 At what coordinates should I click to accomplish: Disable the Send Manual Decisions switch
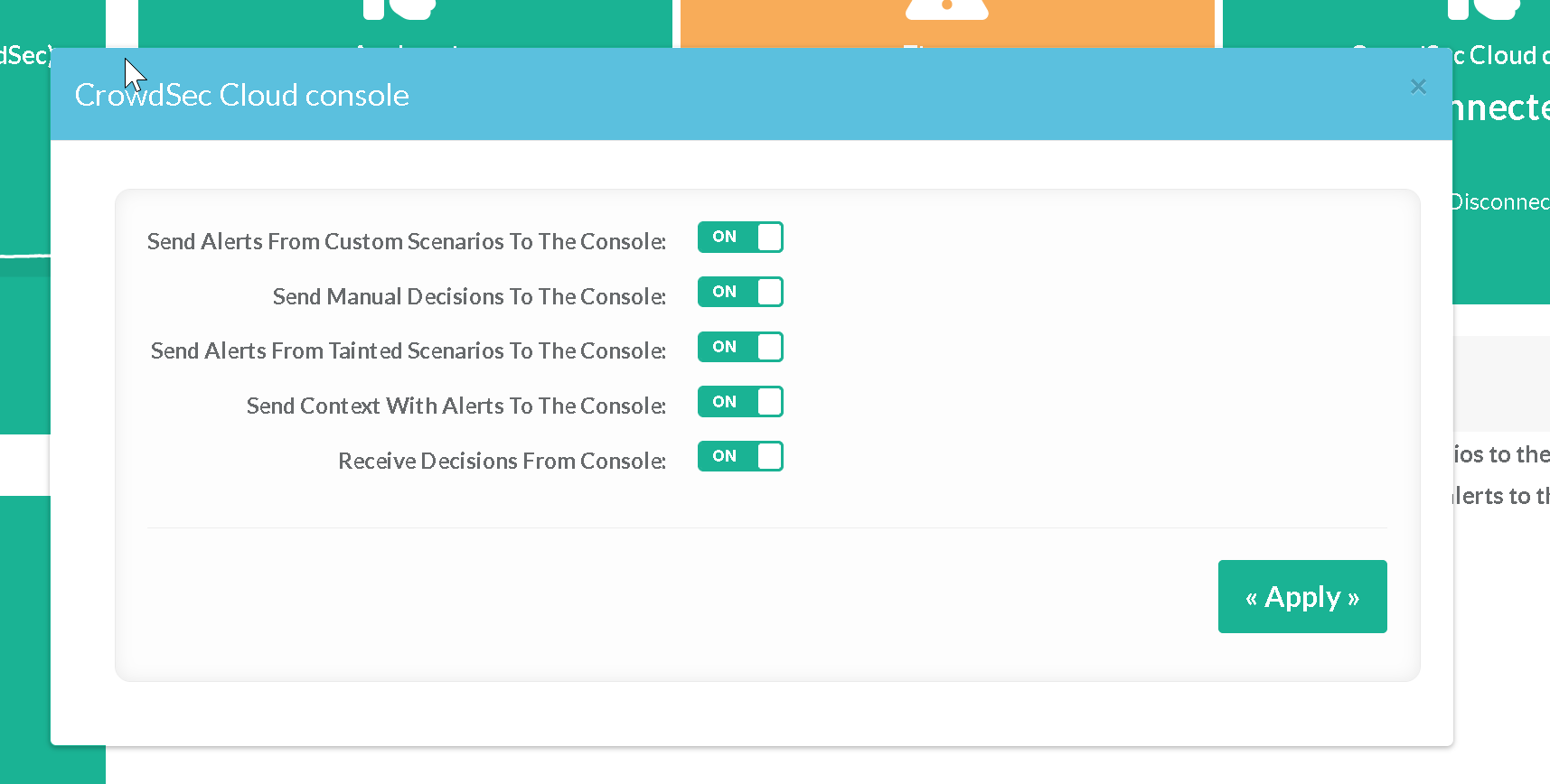coord(740,293)
